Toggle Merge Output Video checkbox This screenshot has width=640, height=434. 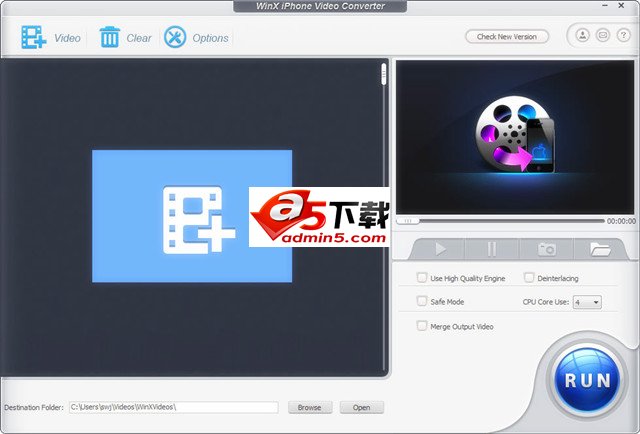point(422,326)
